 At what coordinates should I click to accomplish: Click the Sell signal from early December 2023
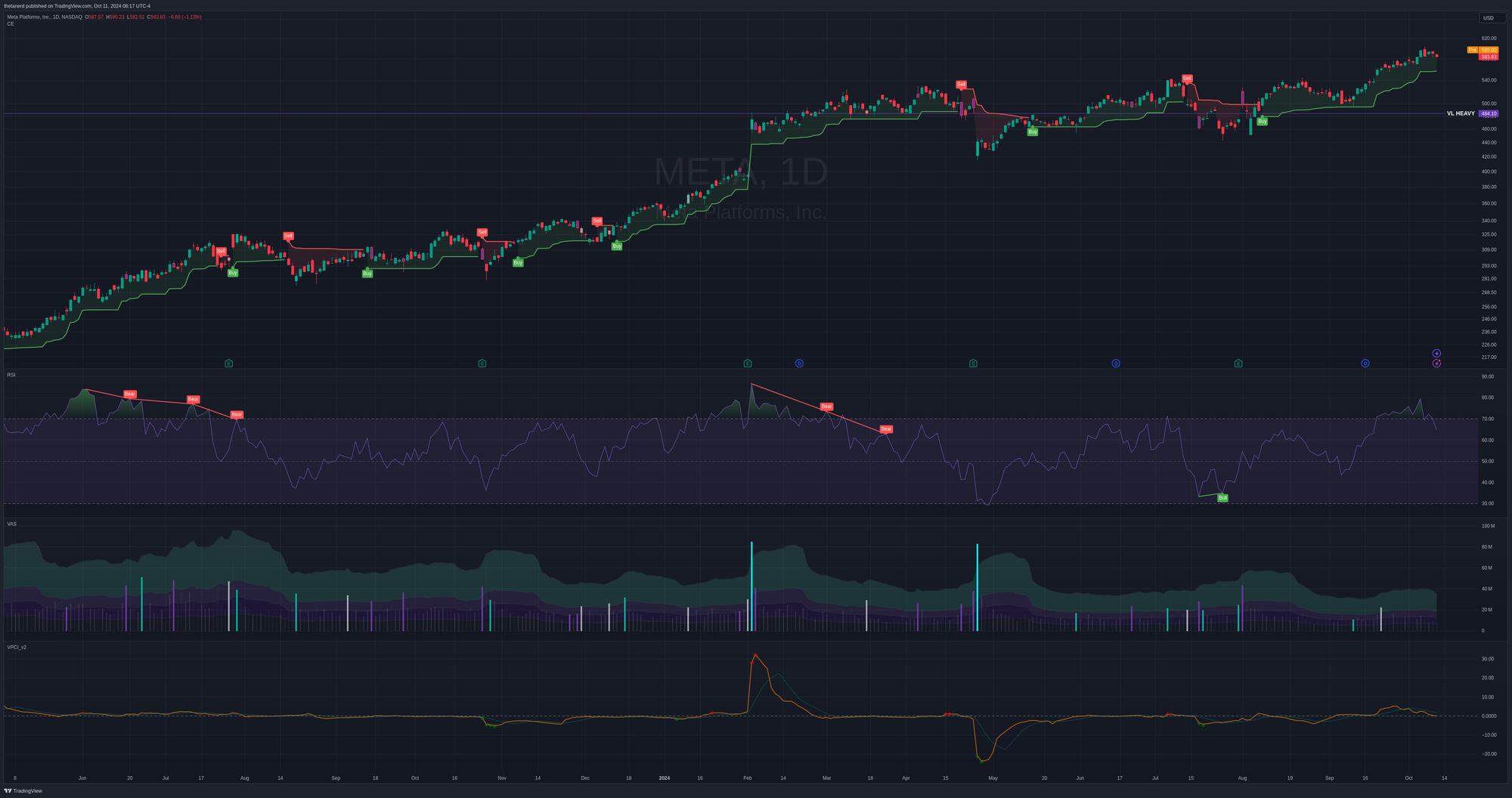[x=597, y=221]
